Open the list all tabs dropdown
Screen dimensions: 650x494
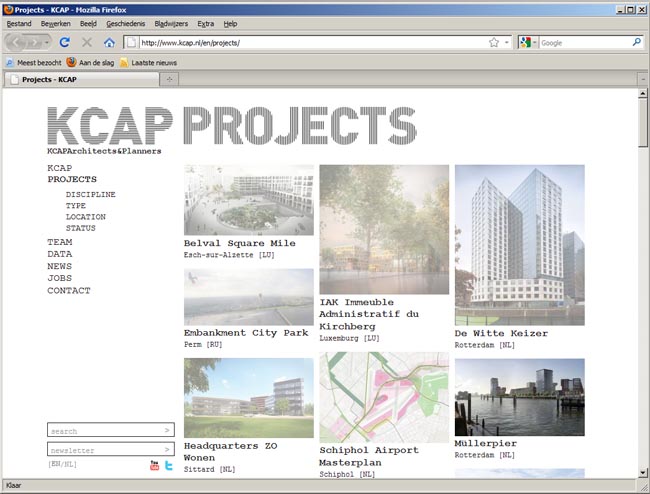643,78
